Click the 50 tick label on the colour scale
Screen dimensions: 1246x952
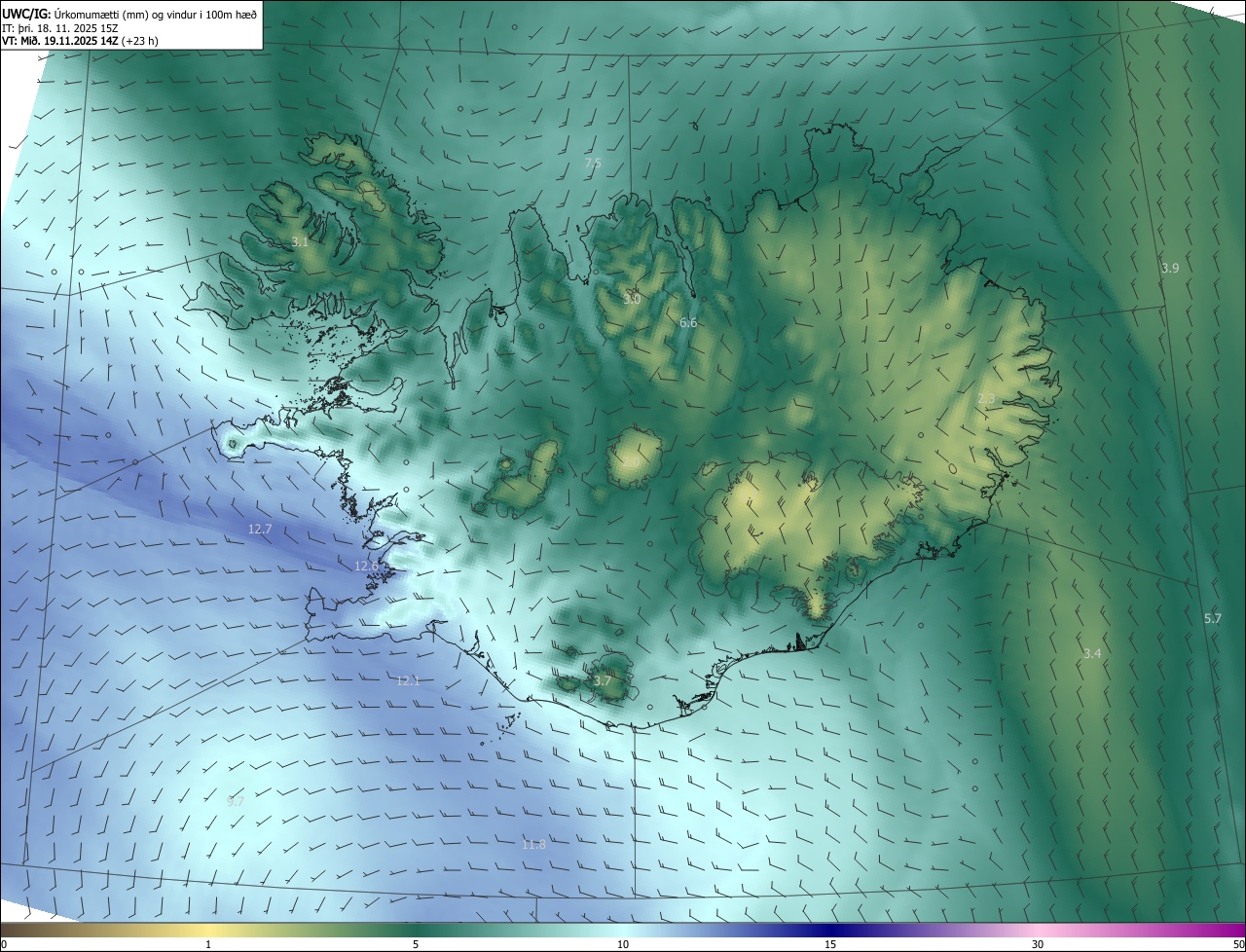pyautogui.click(x=1238, y=945)
